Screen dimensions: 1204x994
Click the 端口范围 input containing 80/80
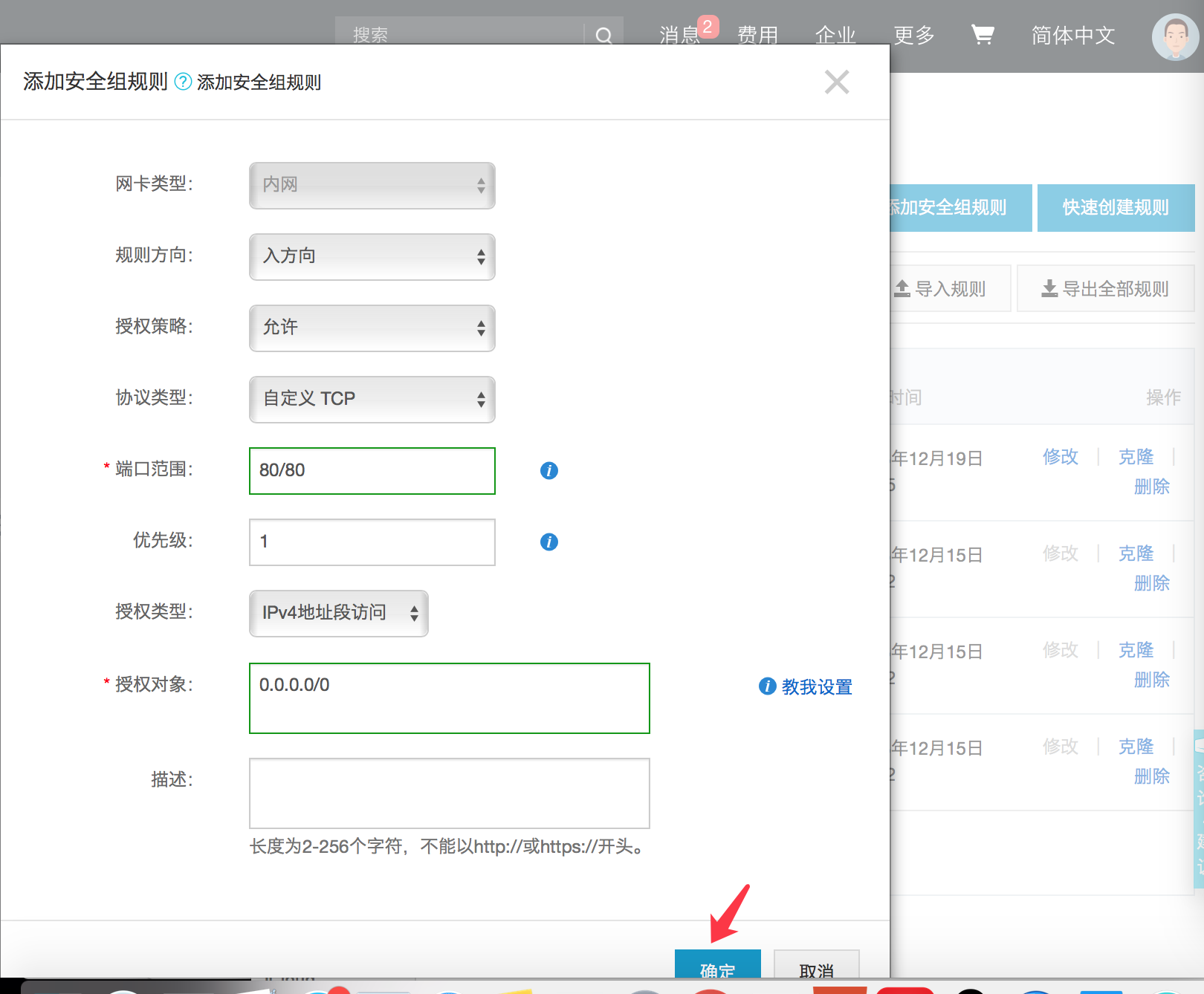372,470
